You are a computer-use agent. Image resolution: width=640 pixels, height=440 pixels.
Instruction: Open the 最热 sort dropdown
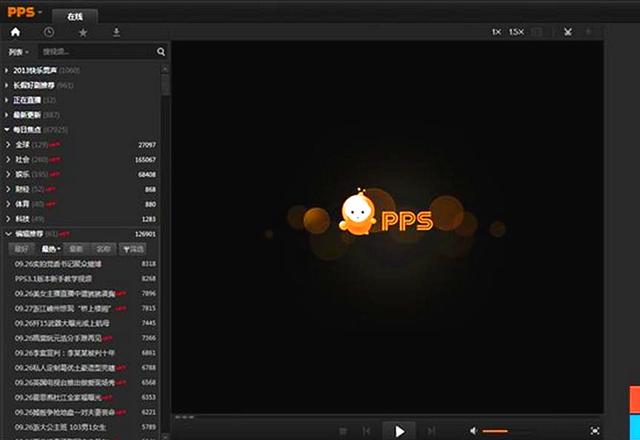coord(51,249)
